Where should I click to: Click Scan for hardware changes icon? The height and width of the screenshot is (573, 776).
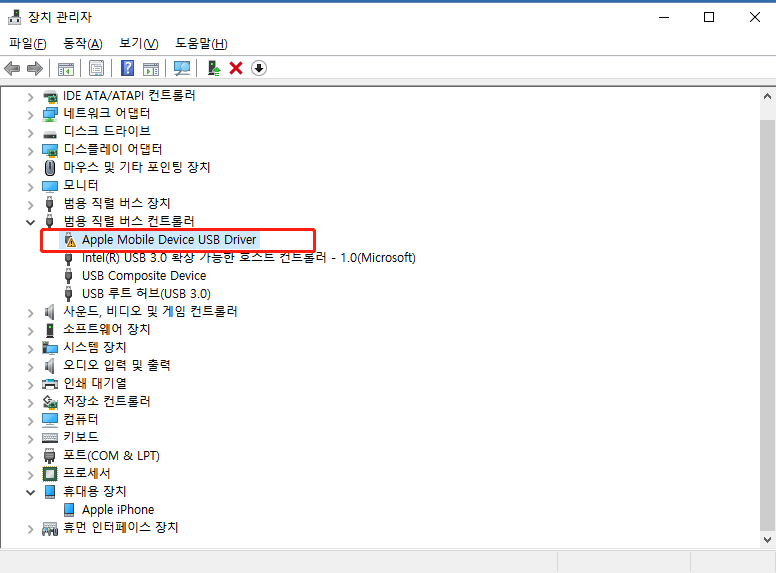coord(182,68)
